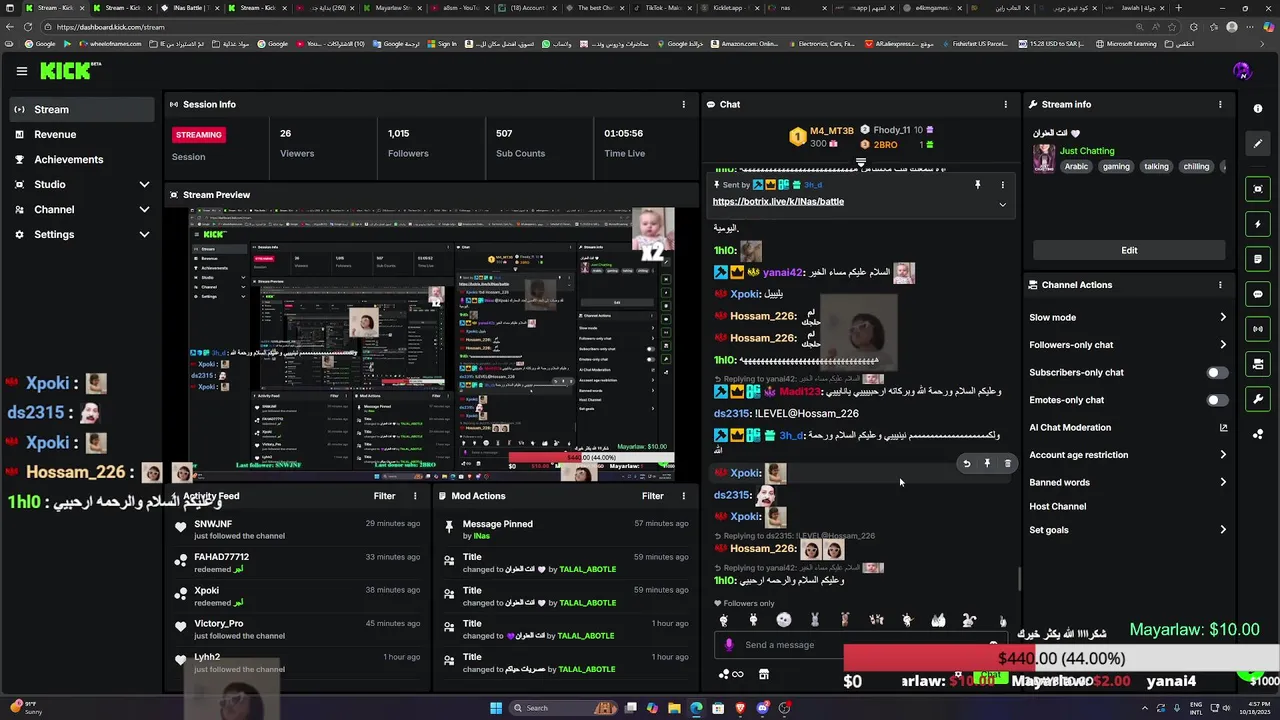The image size is (1280, 720).
Task: Open Activity Feed three-dot options
Action: 415,496
